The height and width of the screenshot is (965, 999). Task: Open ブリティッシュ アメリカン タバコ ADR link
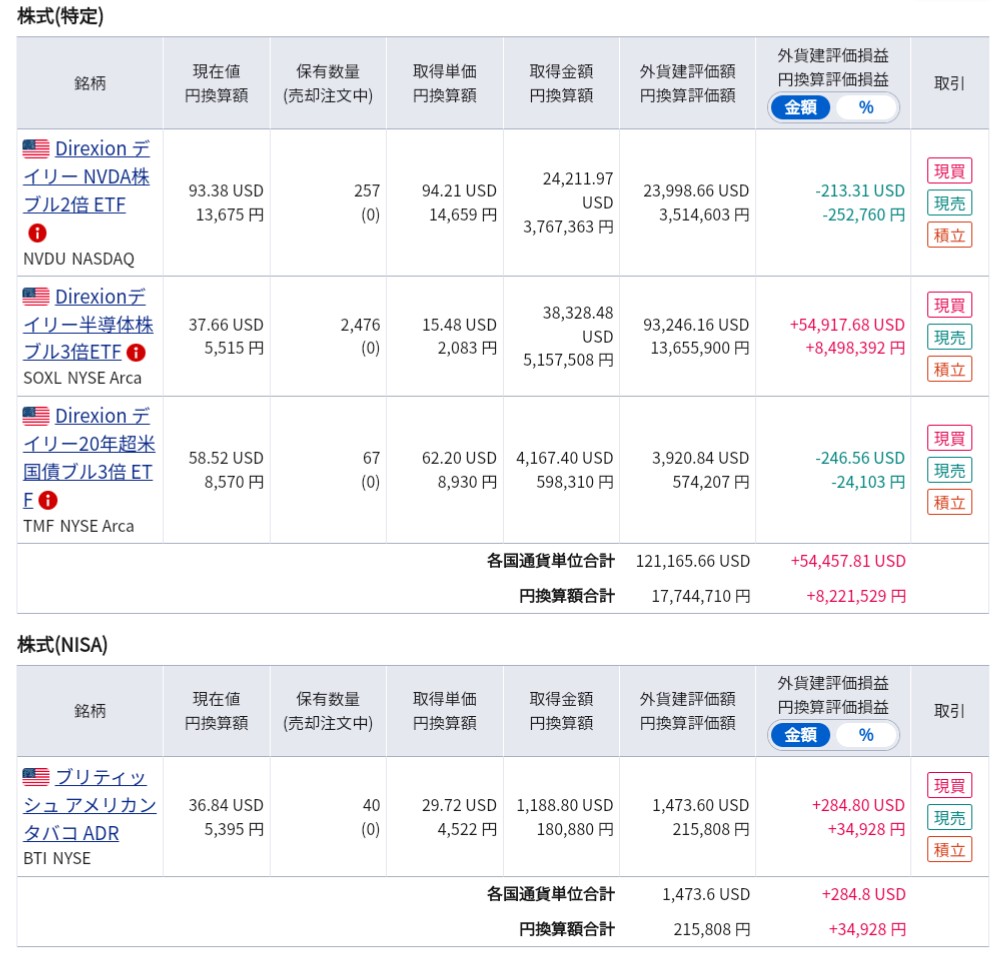(89, 805)
